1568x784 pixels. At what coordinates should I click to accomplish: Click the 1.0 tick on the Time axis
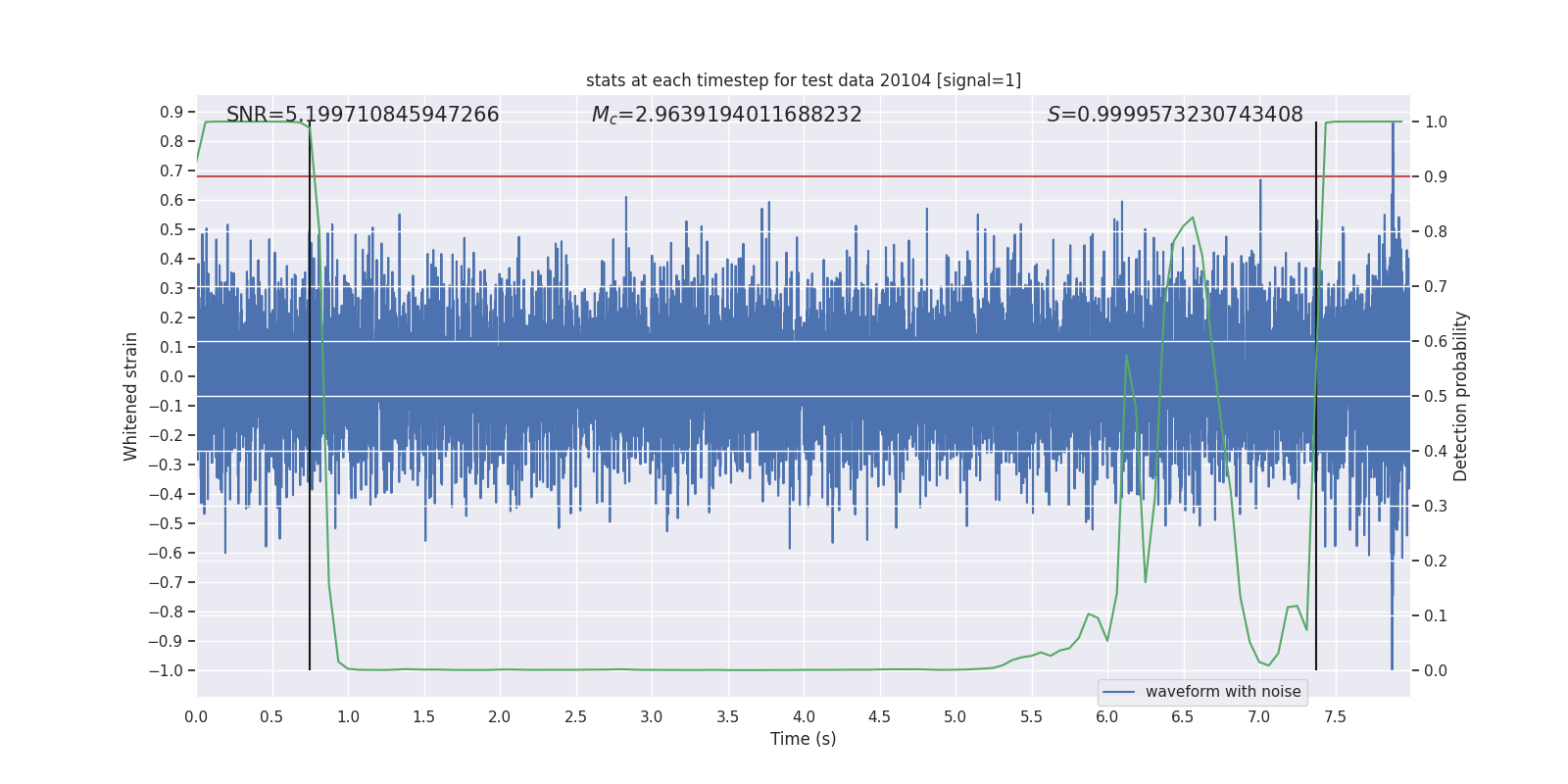click(348, 716)
